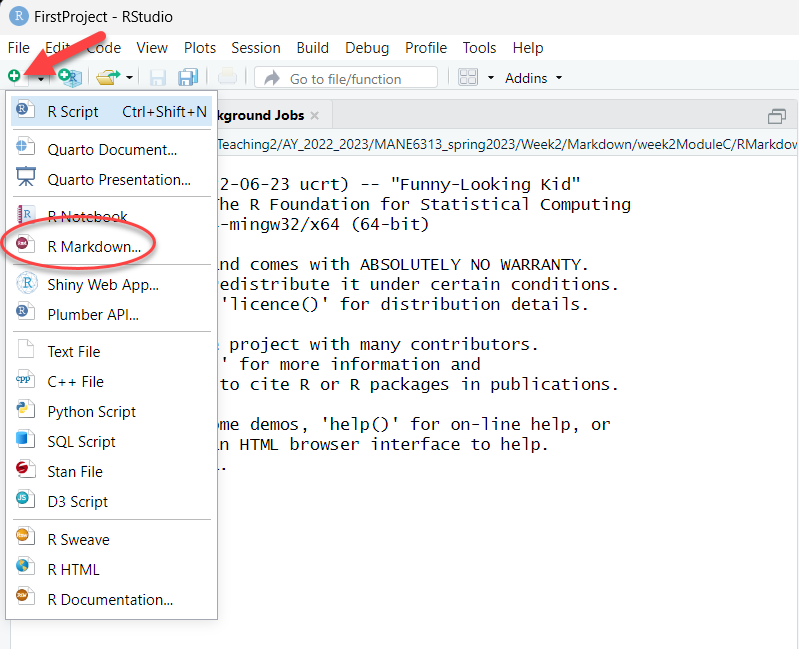Click the workspace panes grid icon
The image size is (799, 649).
pos(468,77)
